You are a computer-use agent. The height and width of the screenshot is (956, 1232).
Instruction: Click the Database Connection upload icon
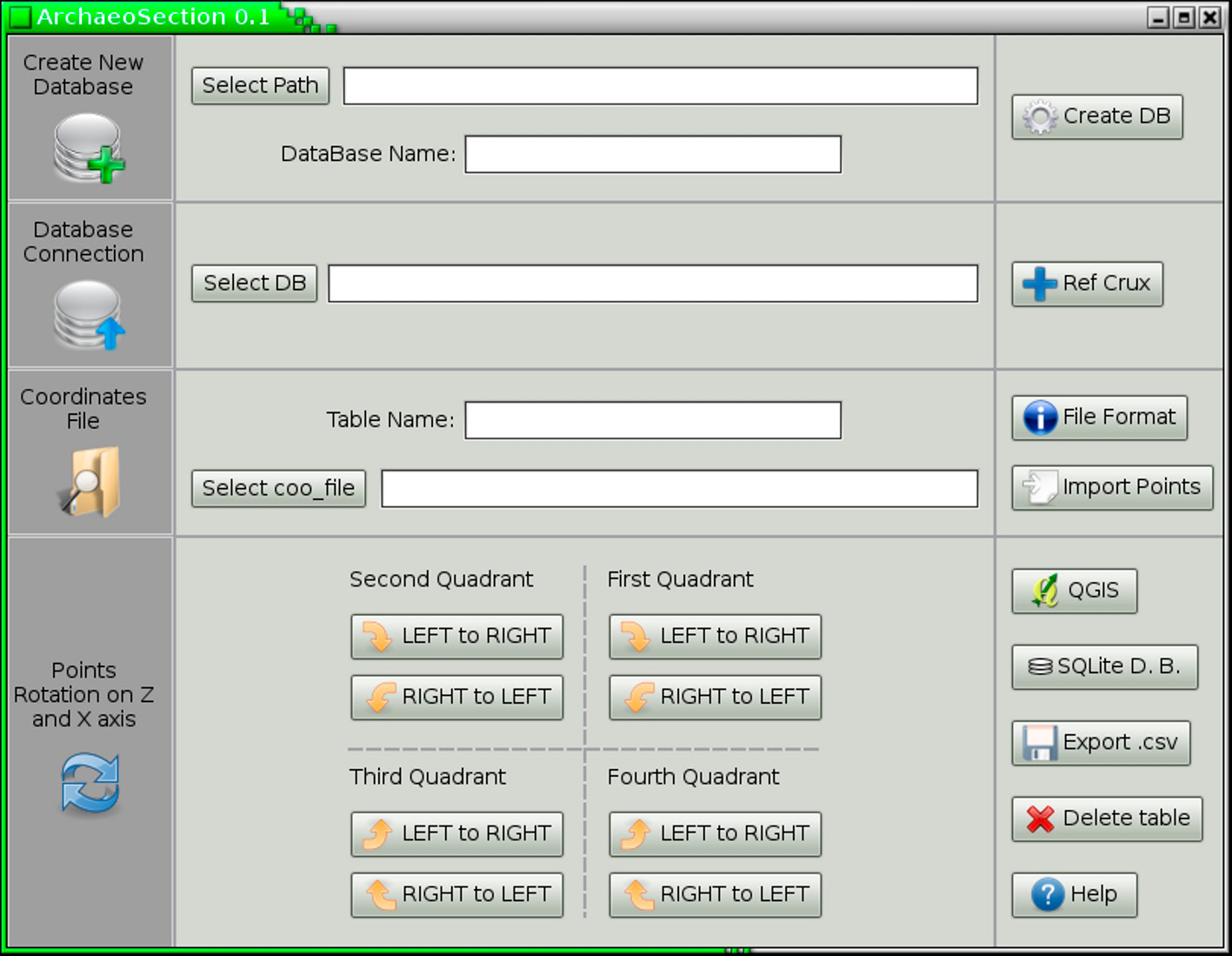pyautogui.click(x=89, y=315)
